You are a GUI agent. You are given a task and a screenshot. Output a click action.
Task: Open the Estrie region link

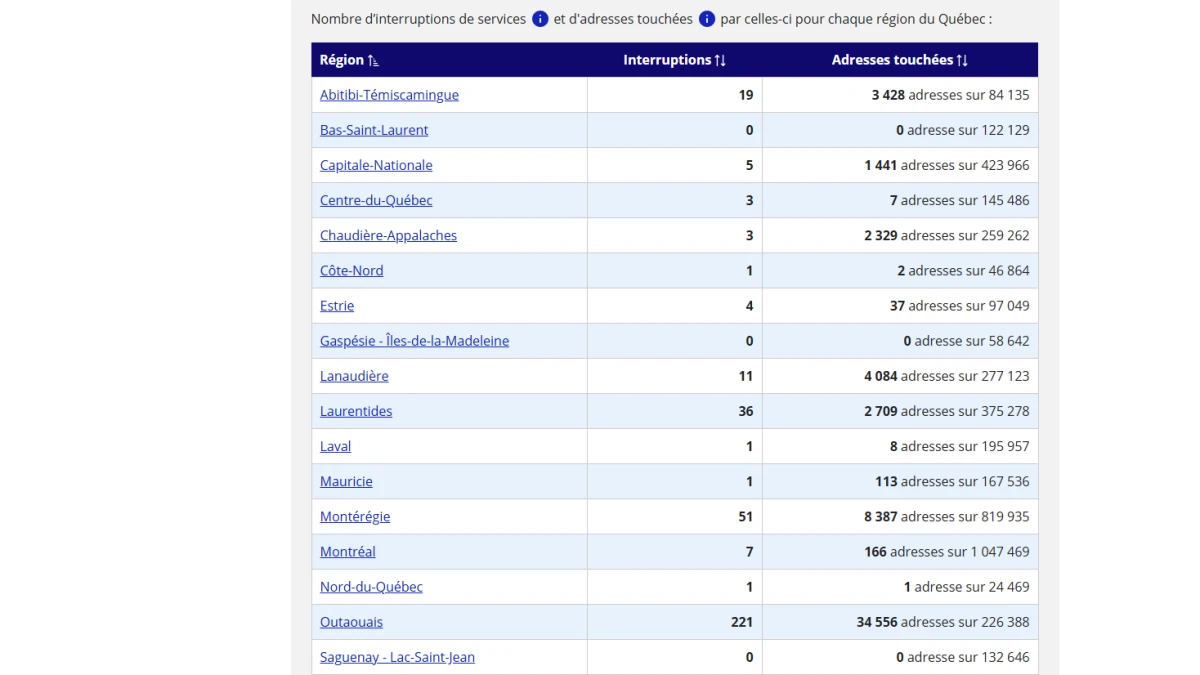[x=337, y=306]
